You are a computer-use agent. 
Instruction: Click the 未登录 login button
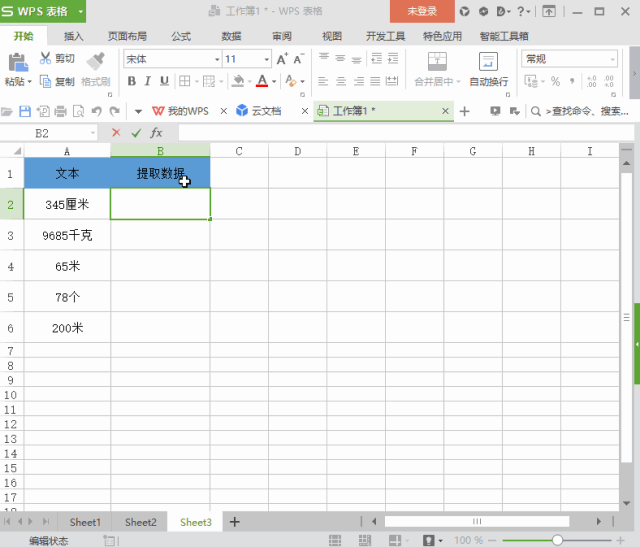point(422,11)
